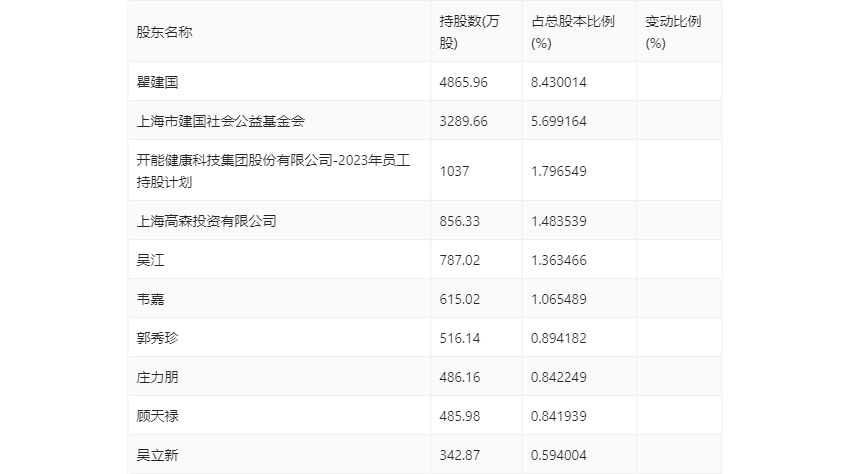Select the percentage 0.841939
Image resolution: width=850 pixels, height=474 pixels.
coord(559,416)
